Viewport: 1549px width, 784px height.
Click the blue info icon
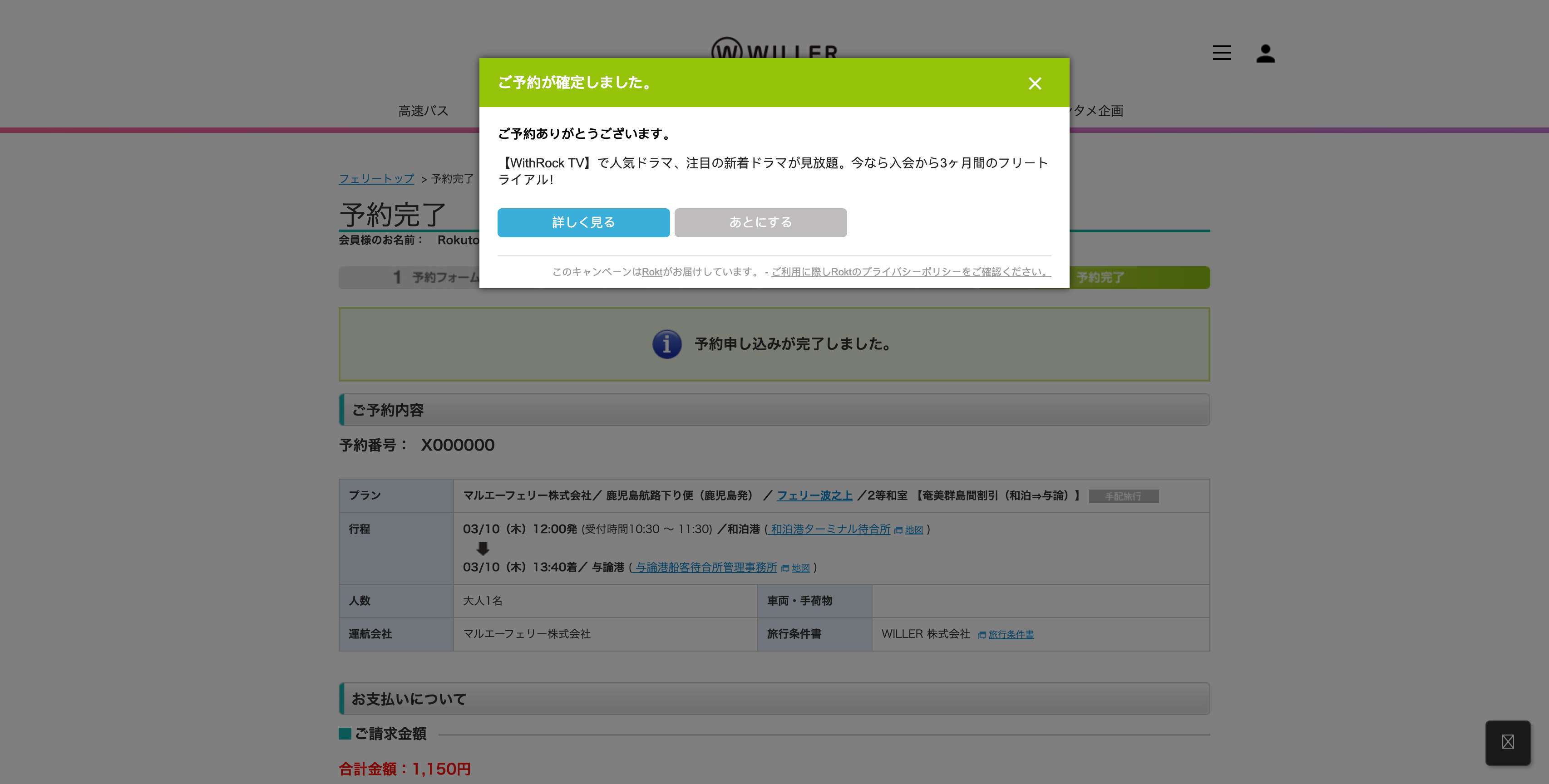(667, 344)
